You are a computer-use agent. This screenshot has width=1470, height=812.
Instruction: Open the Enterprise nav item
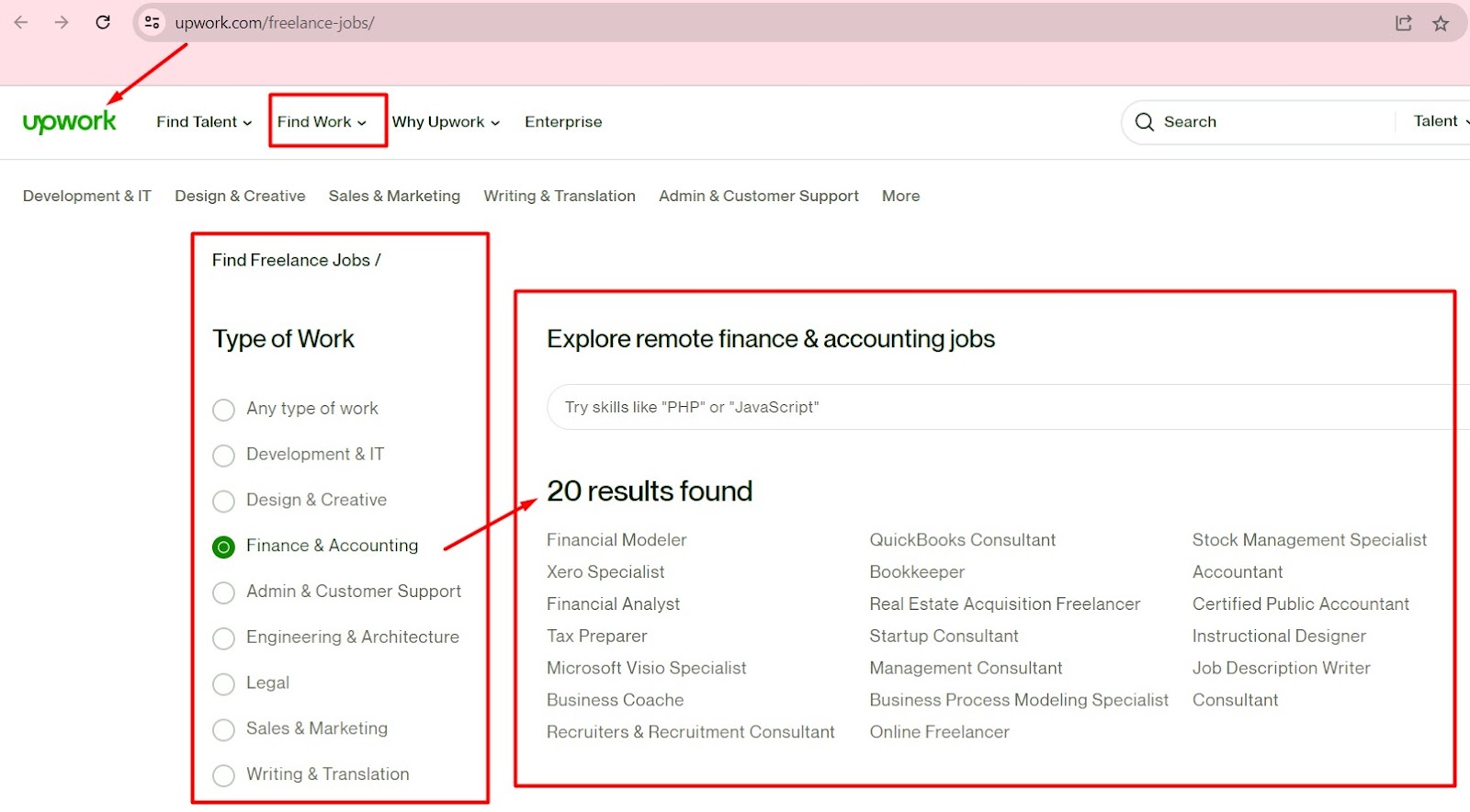pos(563,121)
